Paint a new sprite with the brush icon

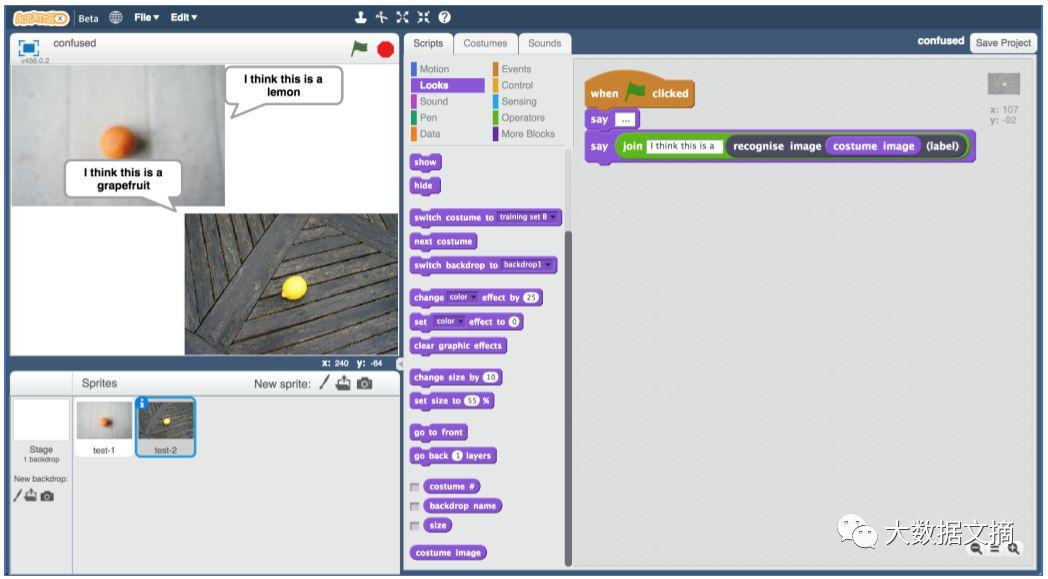tap(324, 382)
